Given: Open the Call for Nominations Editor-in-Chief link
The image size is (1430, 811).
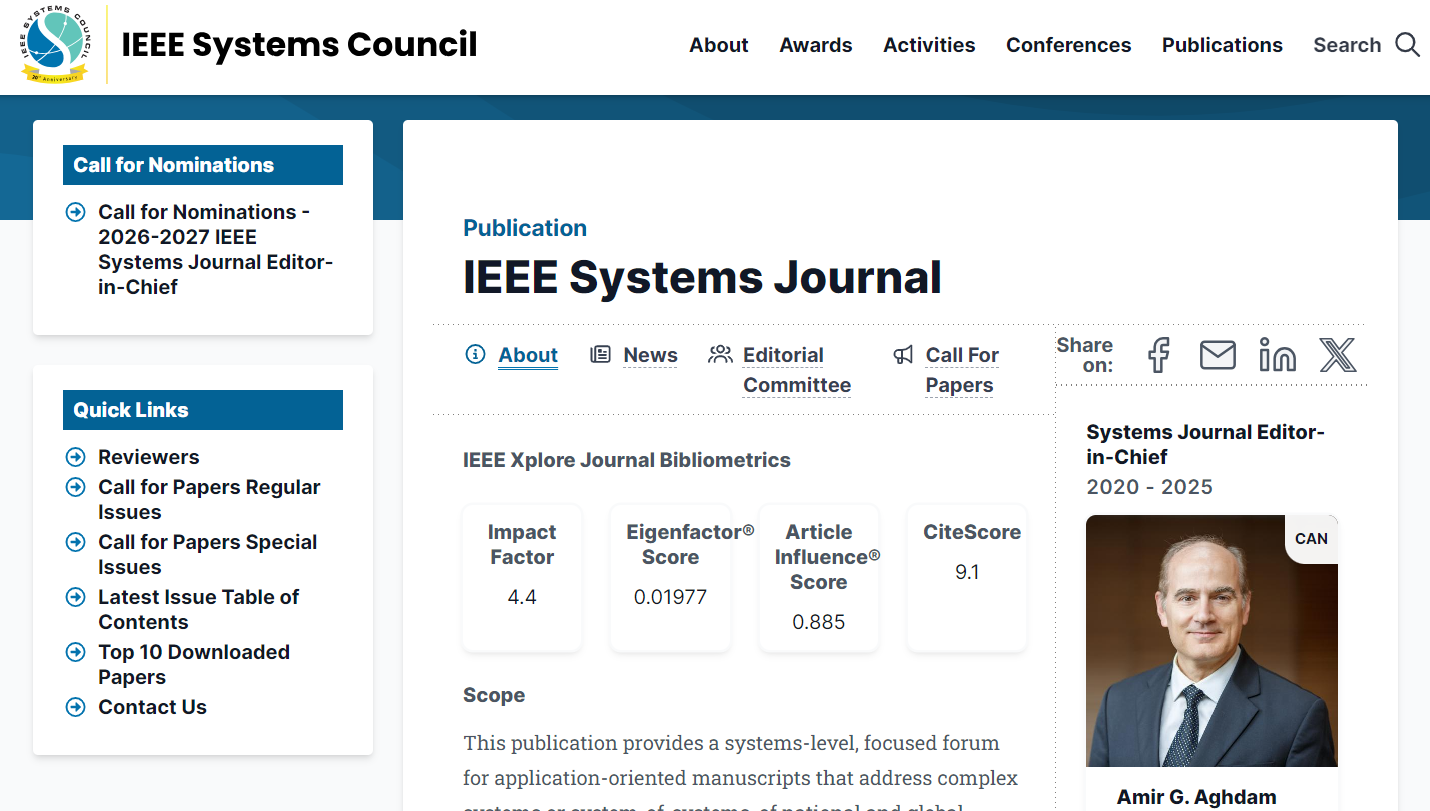Looking at the screenshot, I should (x=215, y=249).
